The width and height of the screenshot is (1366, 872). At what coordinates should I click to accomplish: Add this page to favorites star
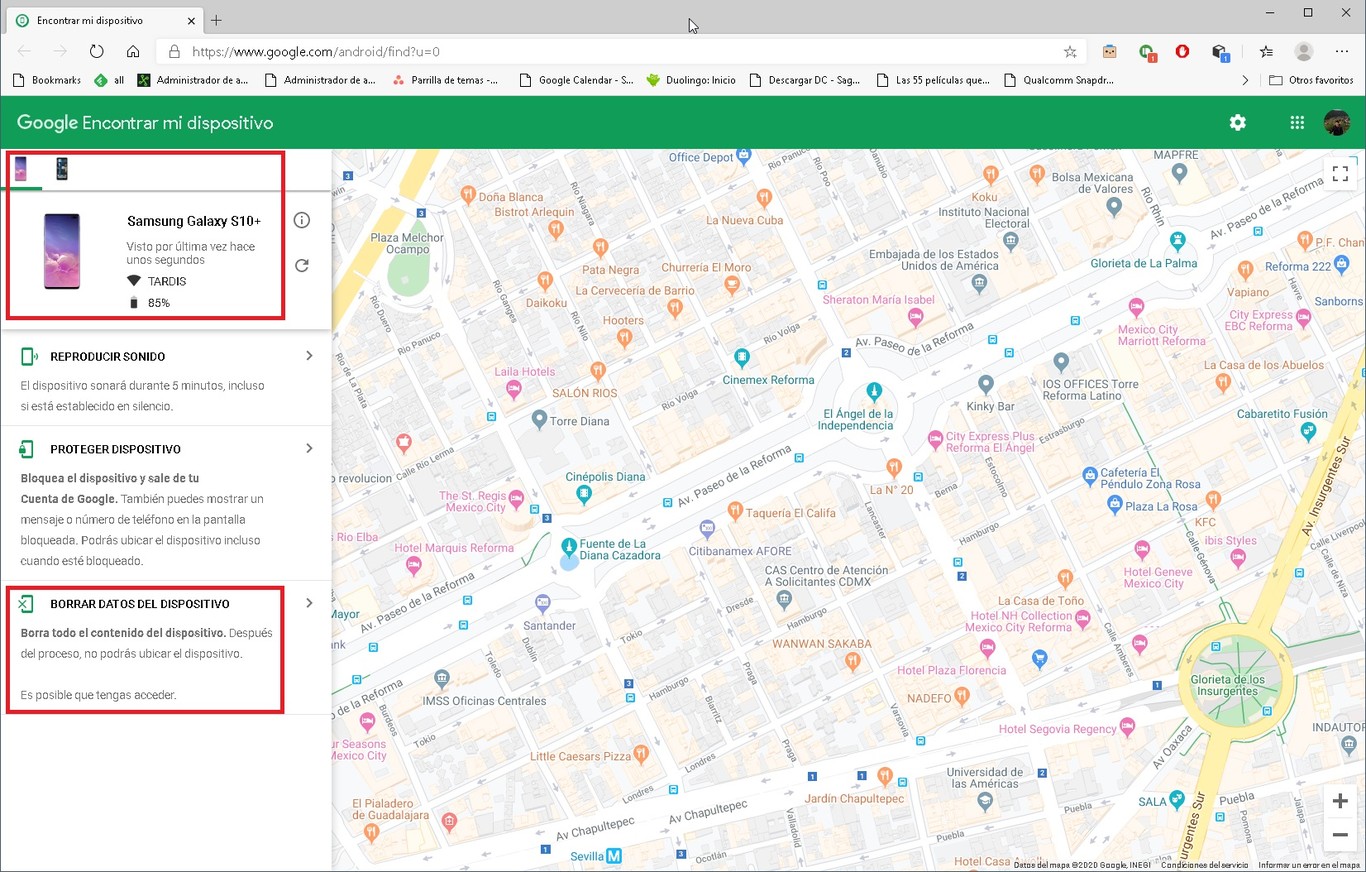click(x=1070, y=52)
